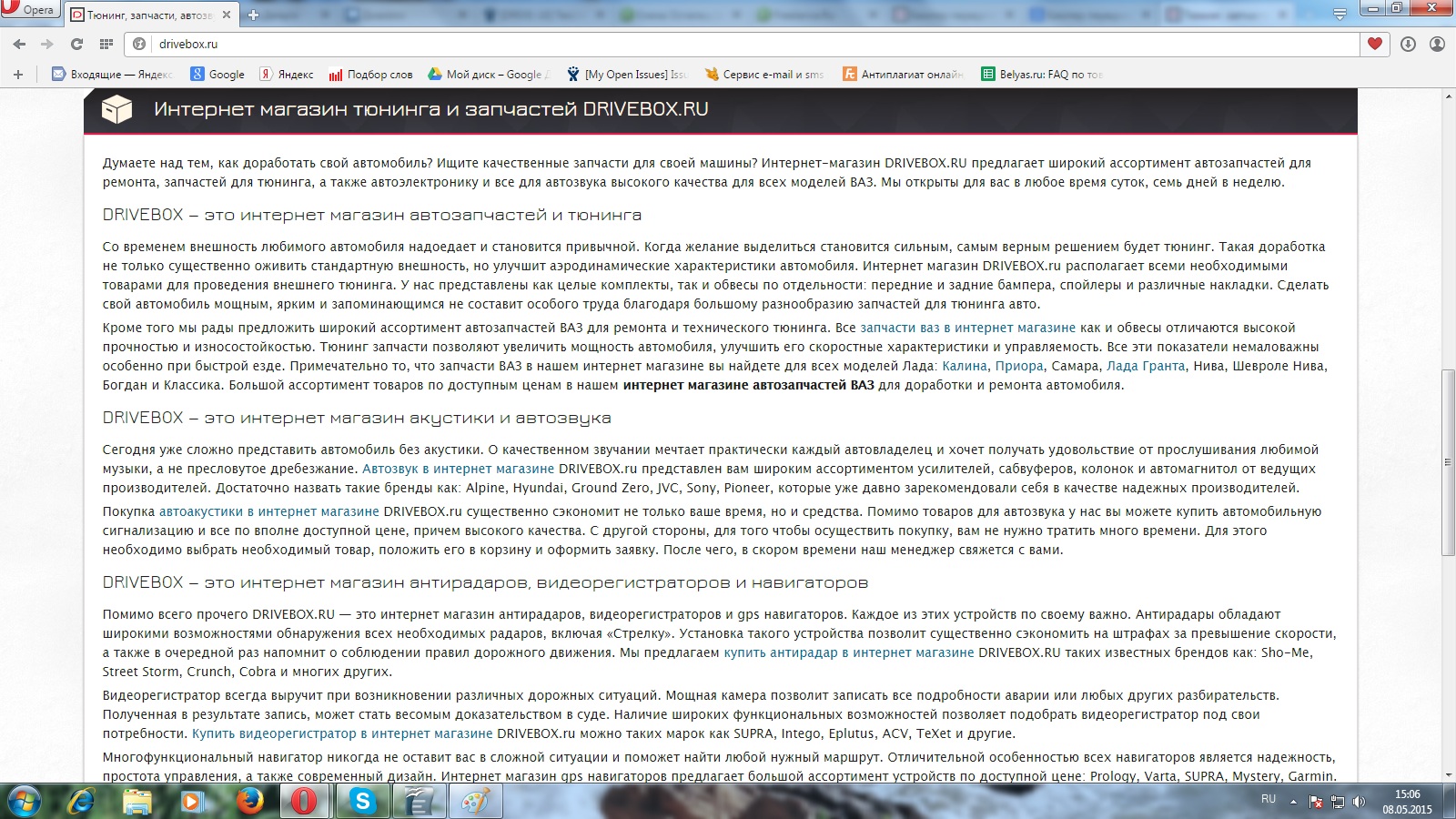The image size is (1456, 819).
Task: Open Входящие — Яндекс bookmark
Action: point(112,75)
